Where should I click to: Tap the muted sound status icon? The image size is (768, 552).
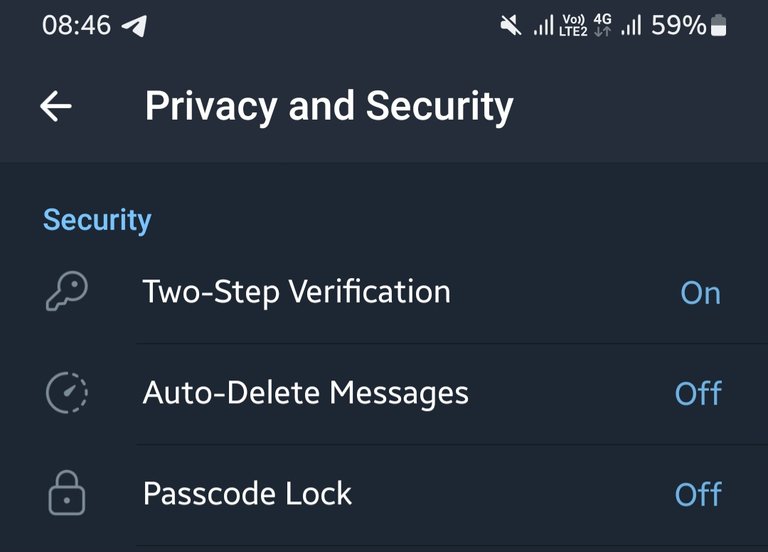click(511, 25)
